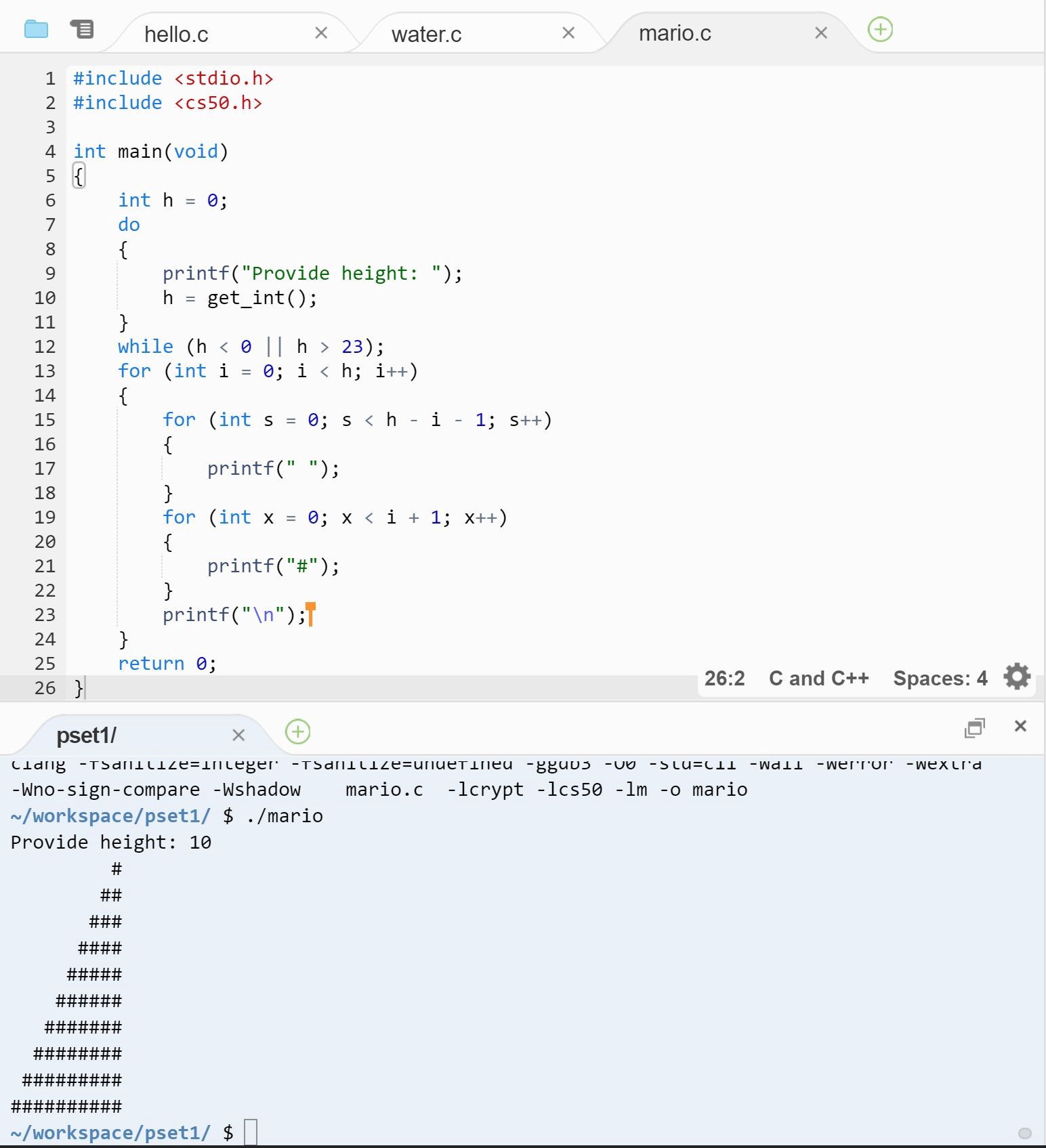This screenshot has height=1148, width=1046.
Task: Place cursor on "return 0;" line
Action: click(x=167, y=664)
